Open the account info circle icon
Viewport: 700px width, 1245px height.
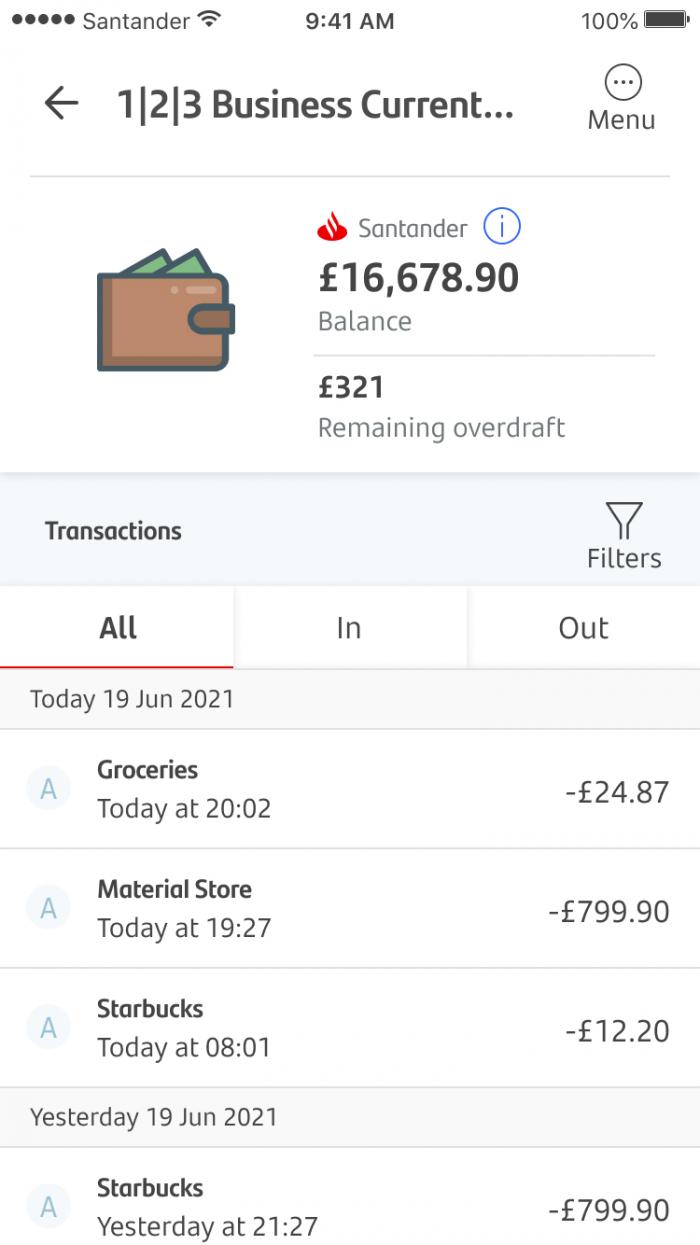click(x=503, y=227)
